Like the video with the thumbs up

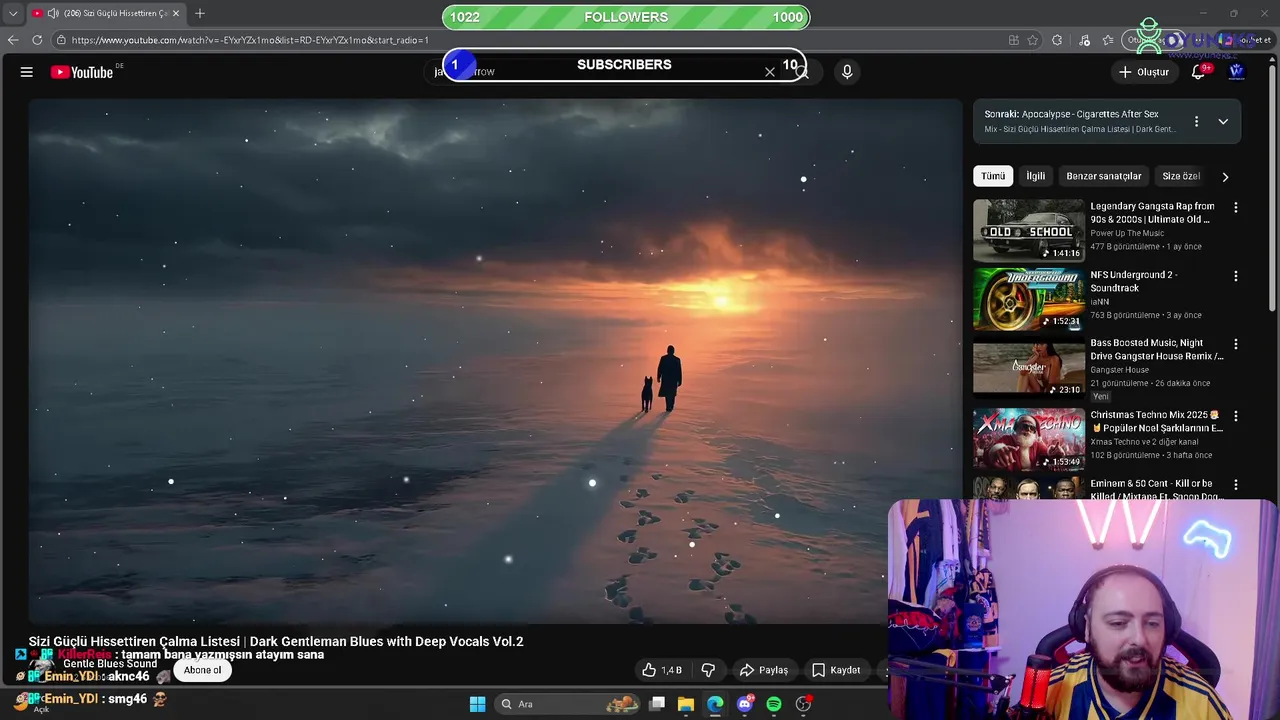click(649, 670)
